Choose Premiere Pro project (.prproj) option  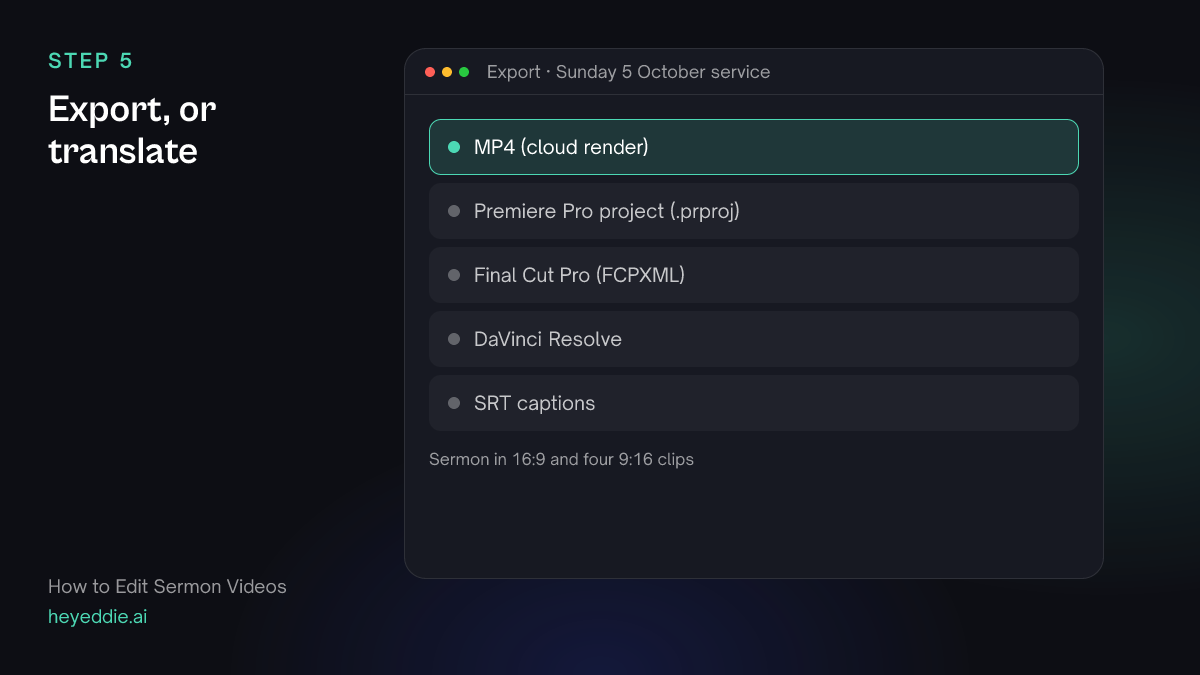coord(754,211)
